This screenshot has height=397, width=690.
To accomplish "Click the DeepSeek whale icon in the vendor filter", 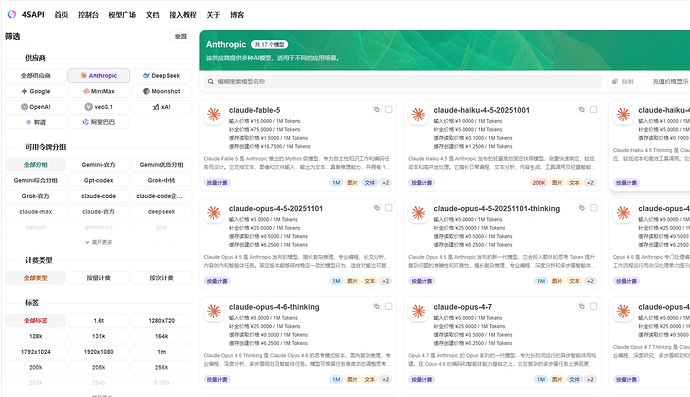I will [x=146, y=76].
